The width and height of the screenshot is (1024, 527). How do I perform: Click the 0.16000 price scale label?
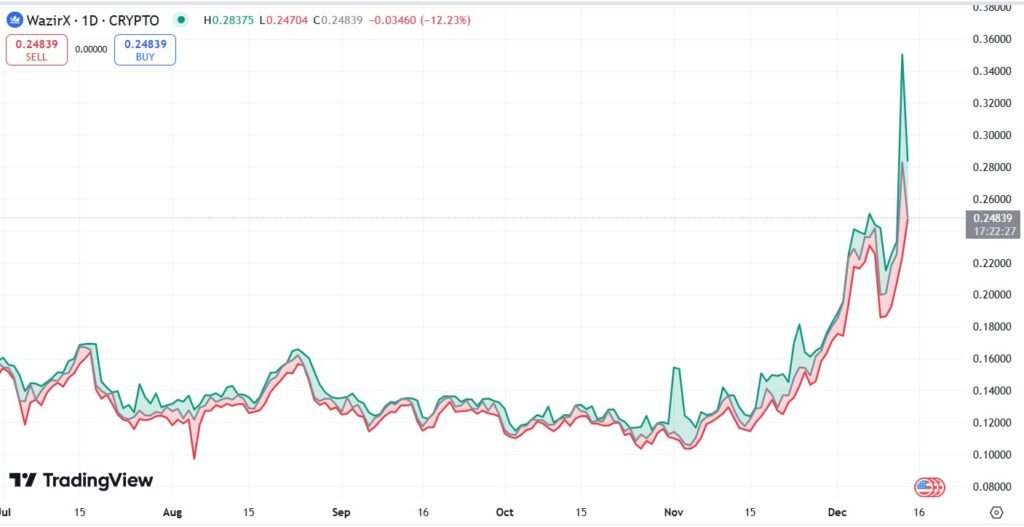click(993, 359)
